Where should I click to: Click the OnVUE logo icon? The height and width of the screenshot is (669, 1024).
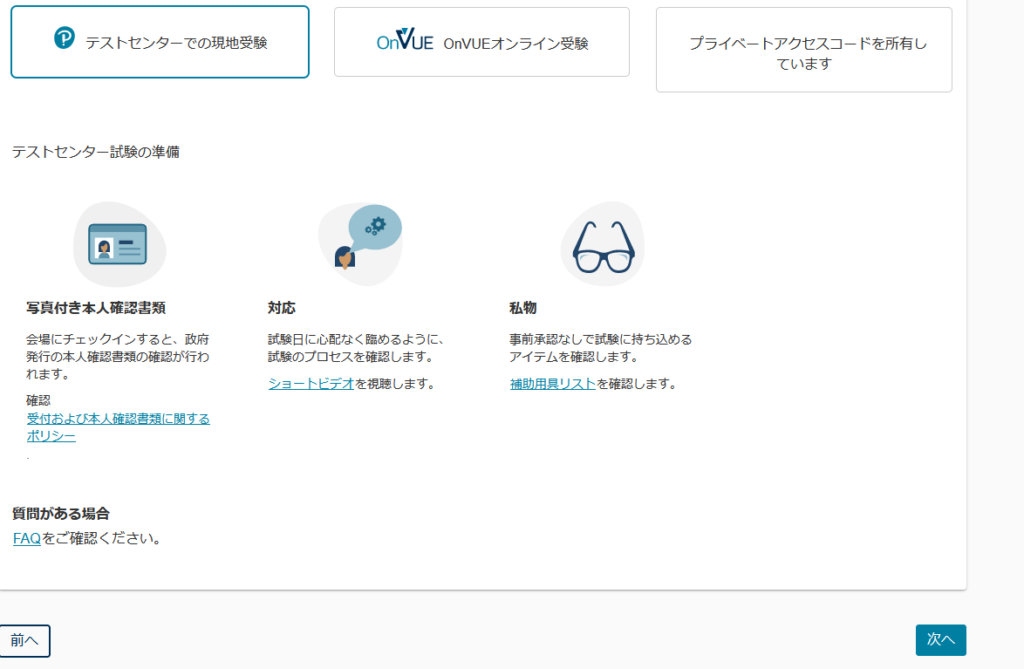(x=404, y=42)
